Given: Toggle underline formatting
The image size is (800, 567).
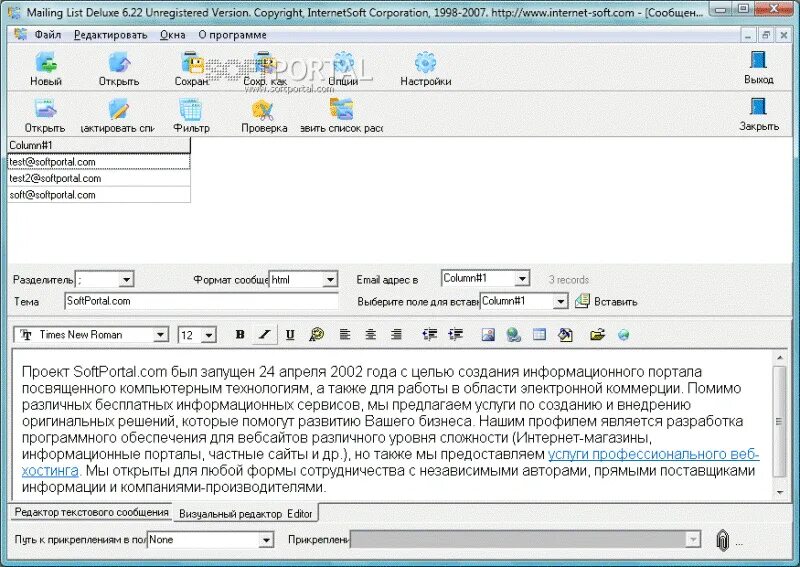Looking at the screenshot, I should (x=290, y=335).
